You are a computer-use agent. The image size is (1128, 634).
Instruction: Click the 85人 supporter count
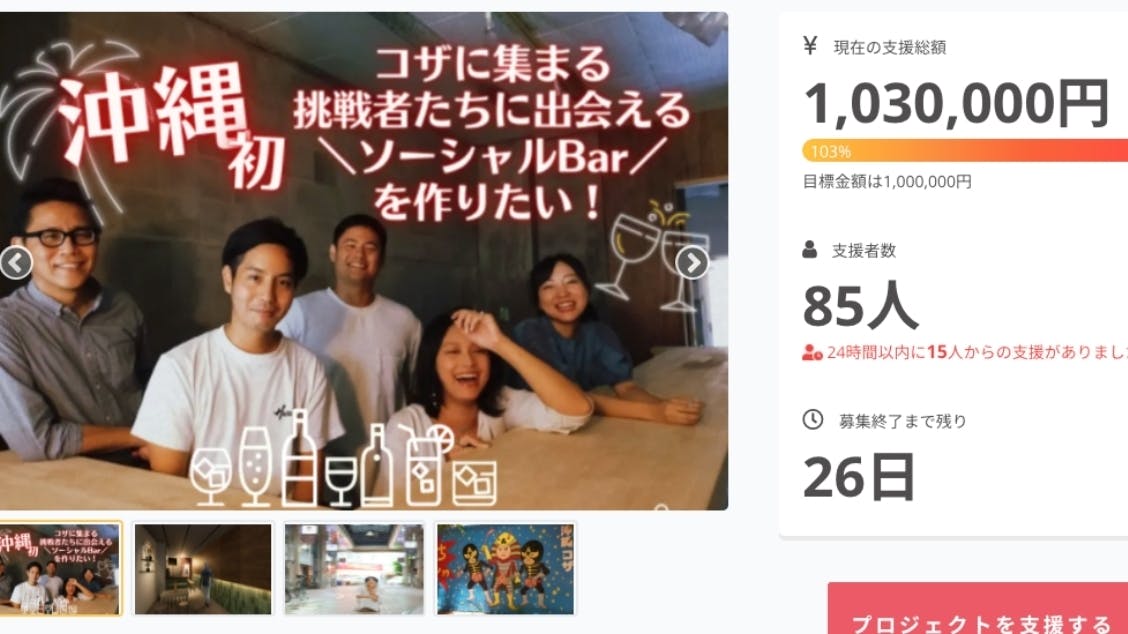click(860, 306)
